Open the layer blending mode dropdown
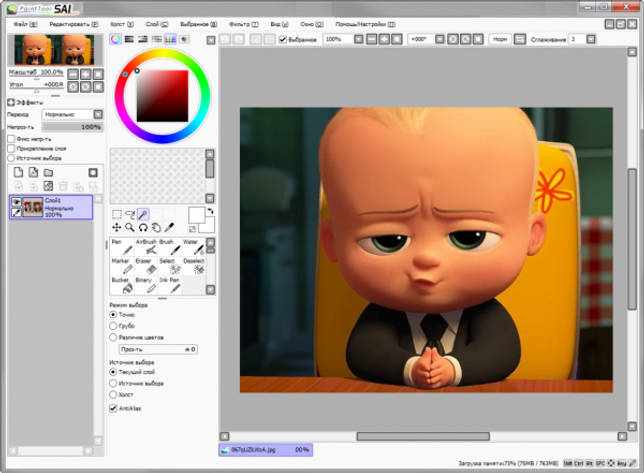 coord(98,114)
